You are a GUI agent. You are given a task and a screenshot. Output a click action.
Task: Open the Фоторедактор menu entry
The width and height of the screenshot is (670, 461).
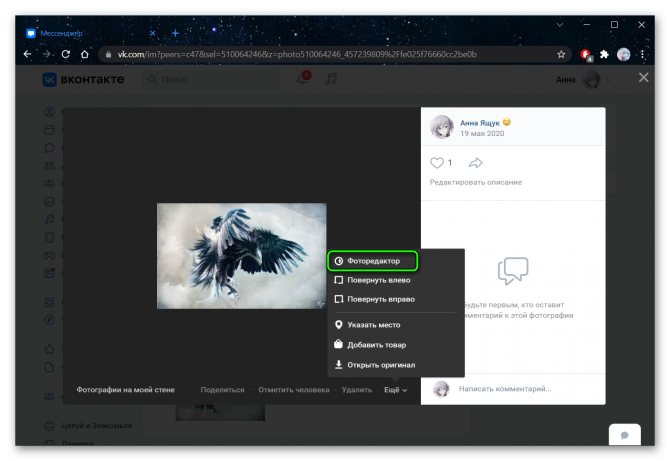click(x=373, y=261)
